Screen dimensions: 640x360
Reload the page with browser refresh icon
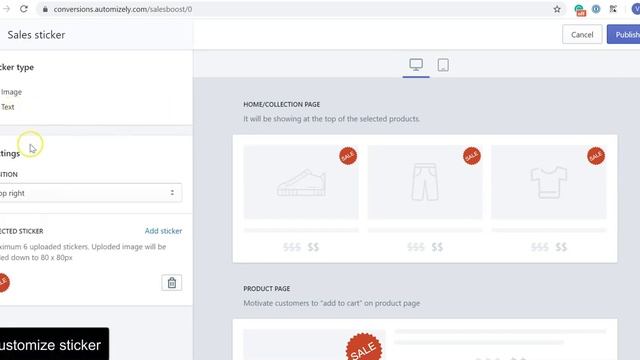tap(24, 9)
